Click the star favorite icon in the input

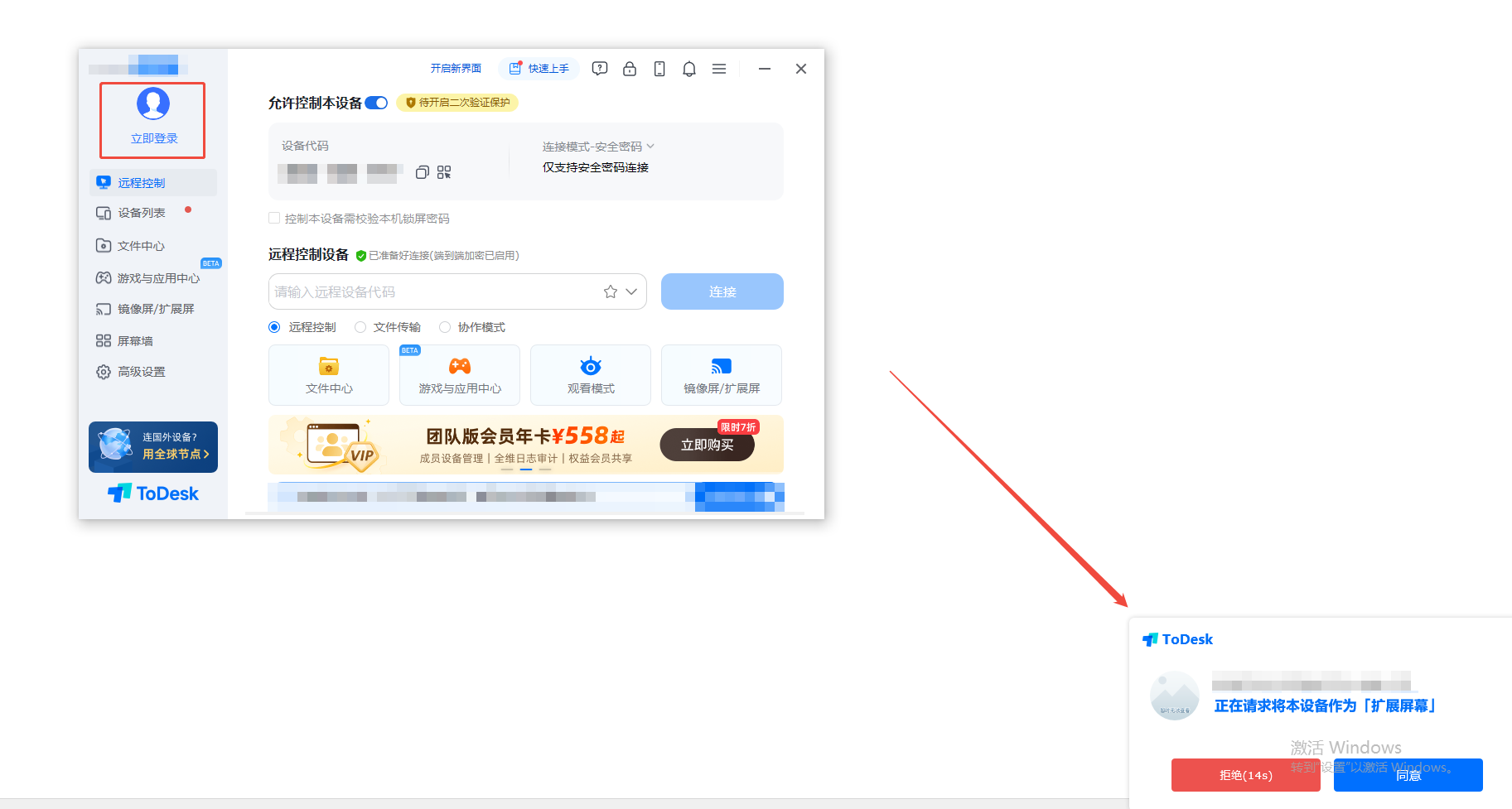pos(611,291)
